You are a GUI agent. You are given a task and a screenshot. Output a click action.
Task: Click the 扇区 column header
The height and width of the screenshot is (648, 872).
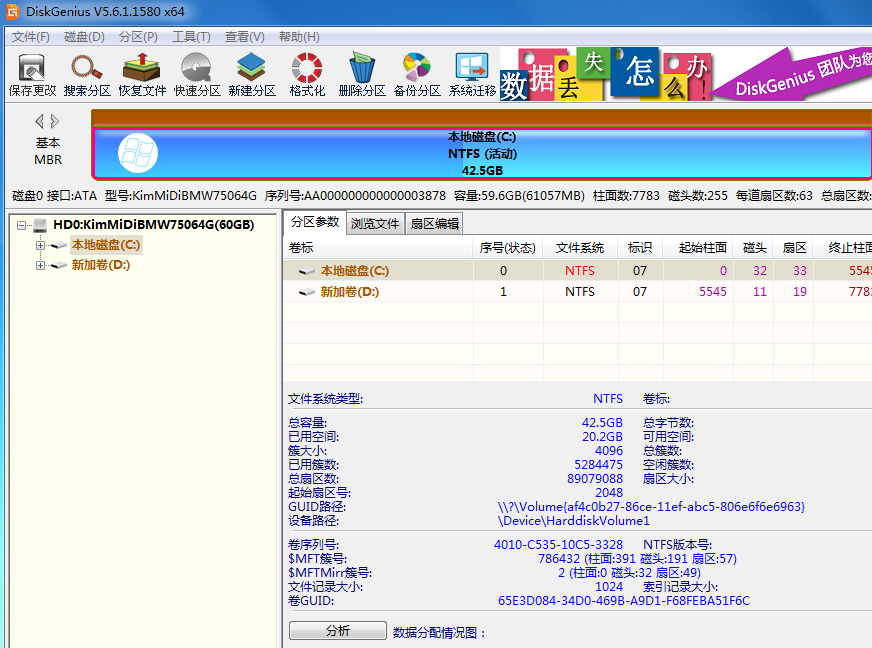tap(794, 248)
